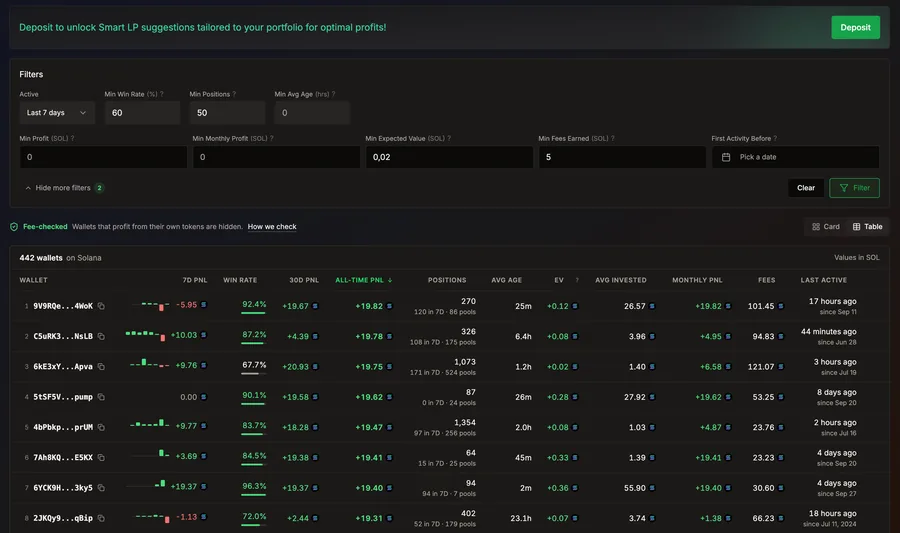Sort by the Win Rate column
Viewport: 900px width, 533px height.
[x=240, y=280]
